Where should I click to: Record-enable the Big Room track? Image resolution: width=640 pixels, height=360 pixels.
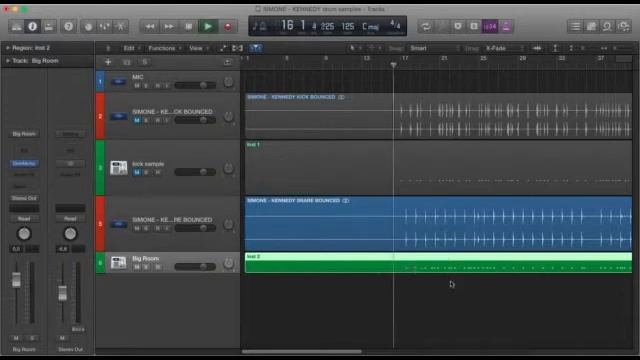click(x=158, y=267)
